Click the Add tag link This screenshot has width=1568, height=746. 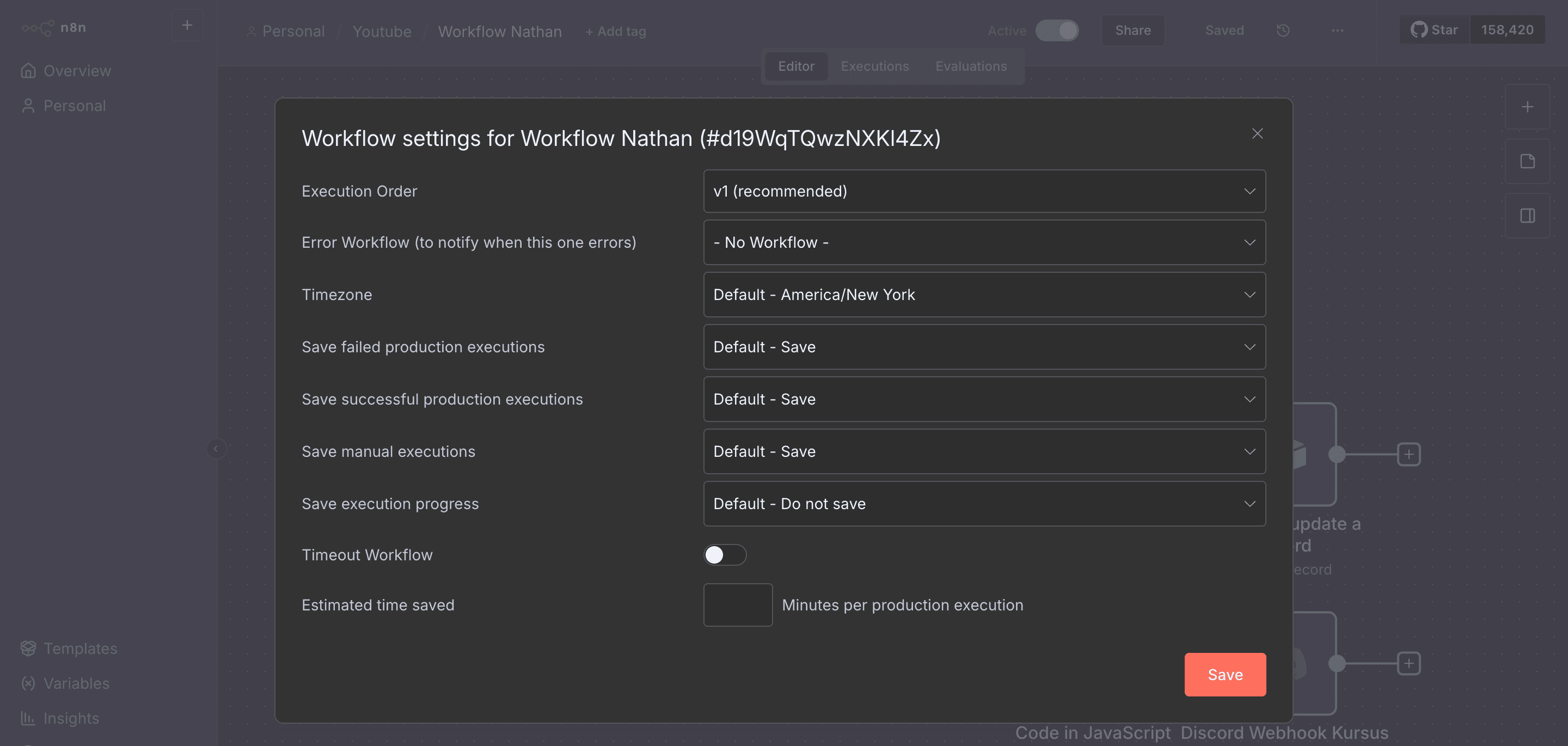[x=615, y=32]
